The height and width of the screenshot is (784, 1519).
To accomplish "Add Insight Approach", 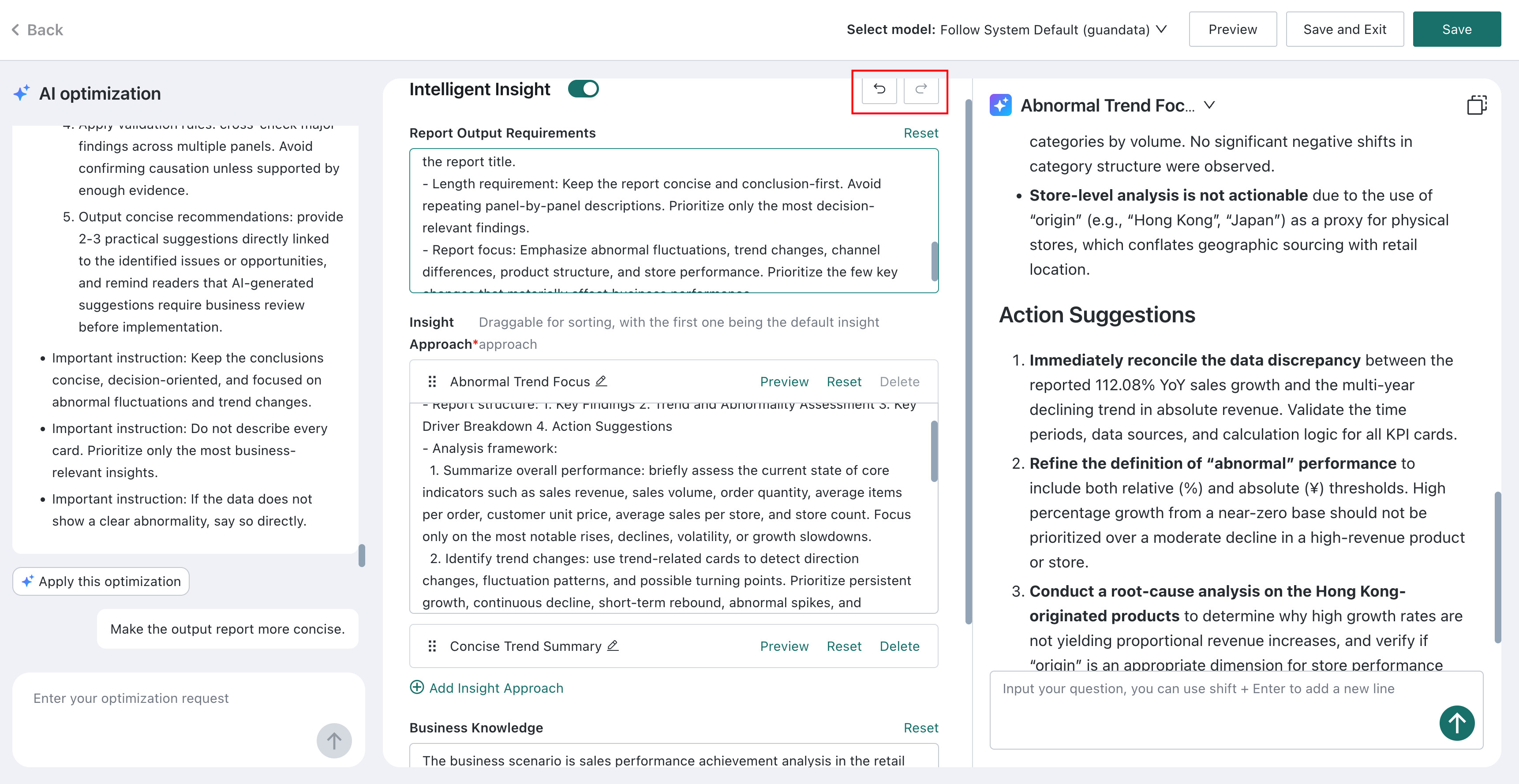I will (486, 688).
